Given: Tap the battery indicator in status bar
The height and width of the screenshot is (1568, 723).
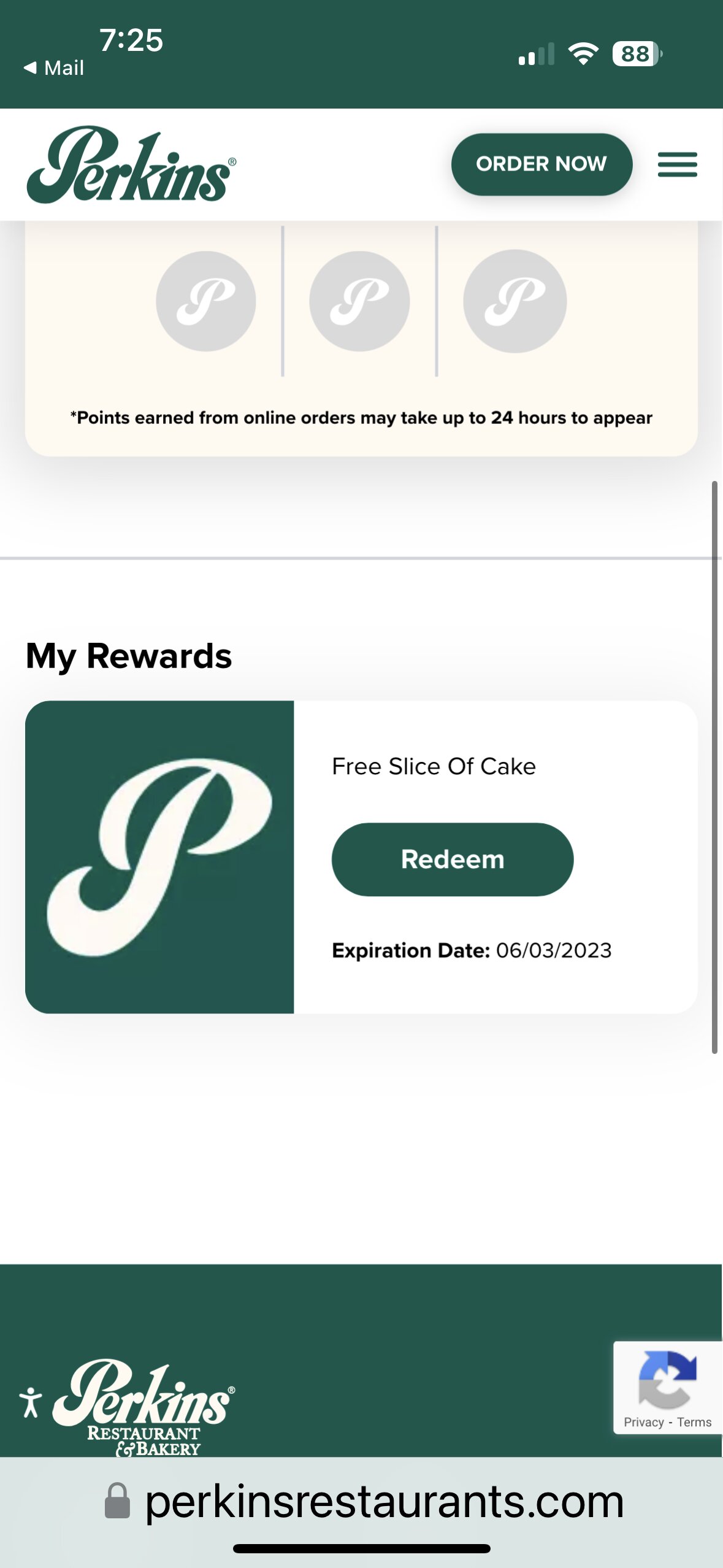Looking at the screenshot, I should (x=637, y=54).
